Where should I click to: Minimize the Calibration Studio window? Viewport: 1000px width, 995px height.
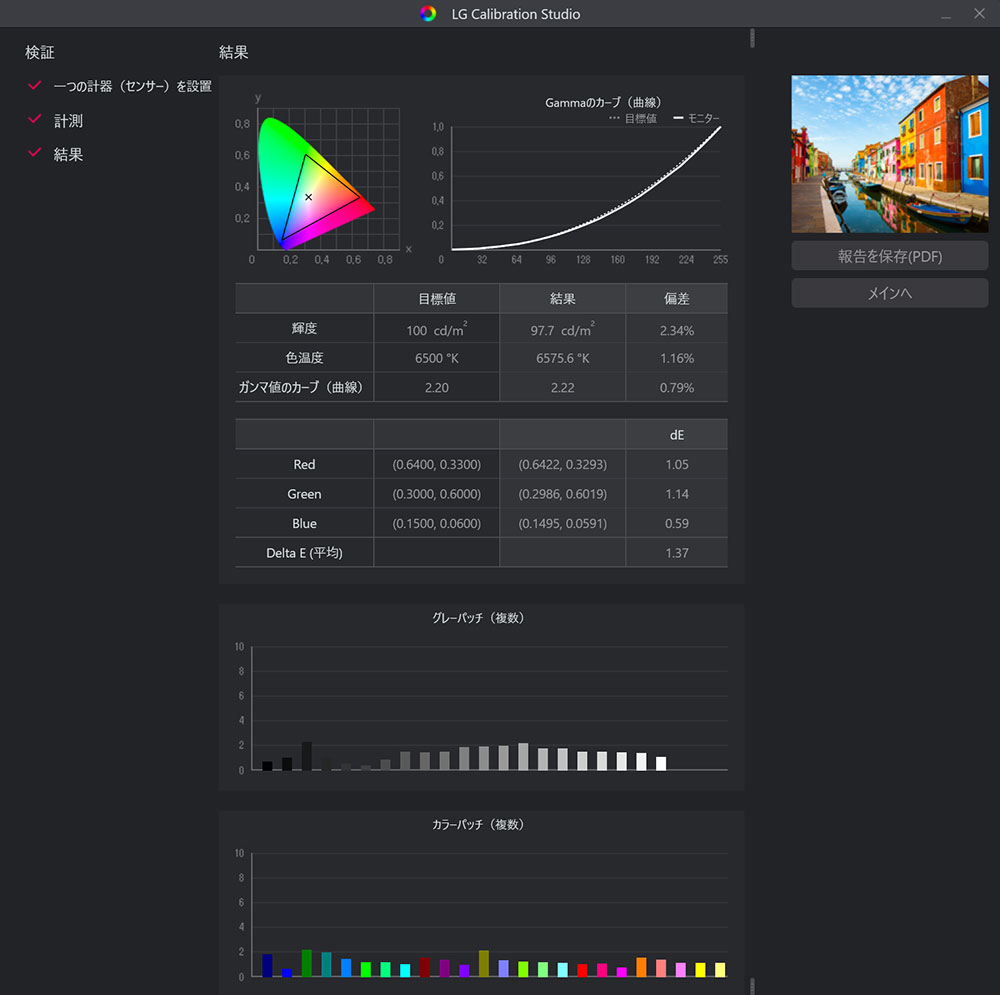(945, 14)
